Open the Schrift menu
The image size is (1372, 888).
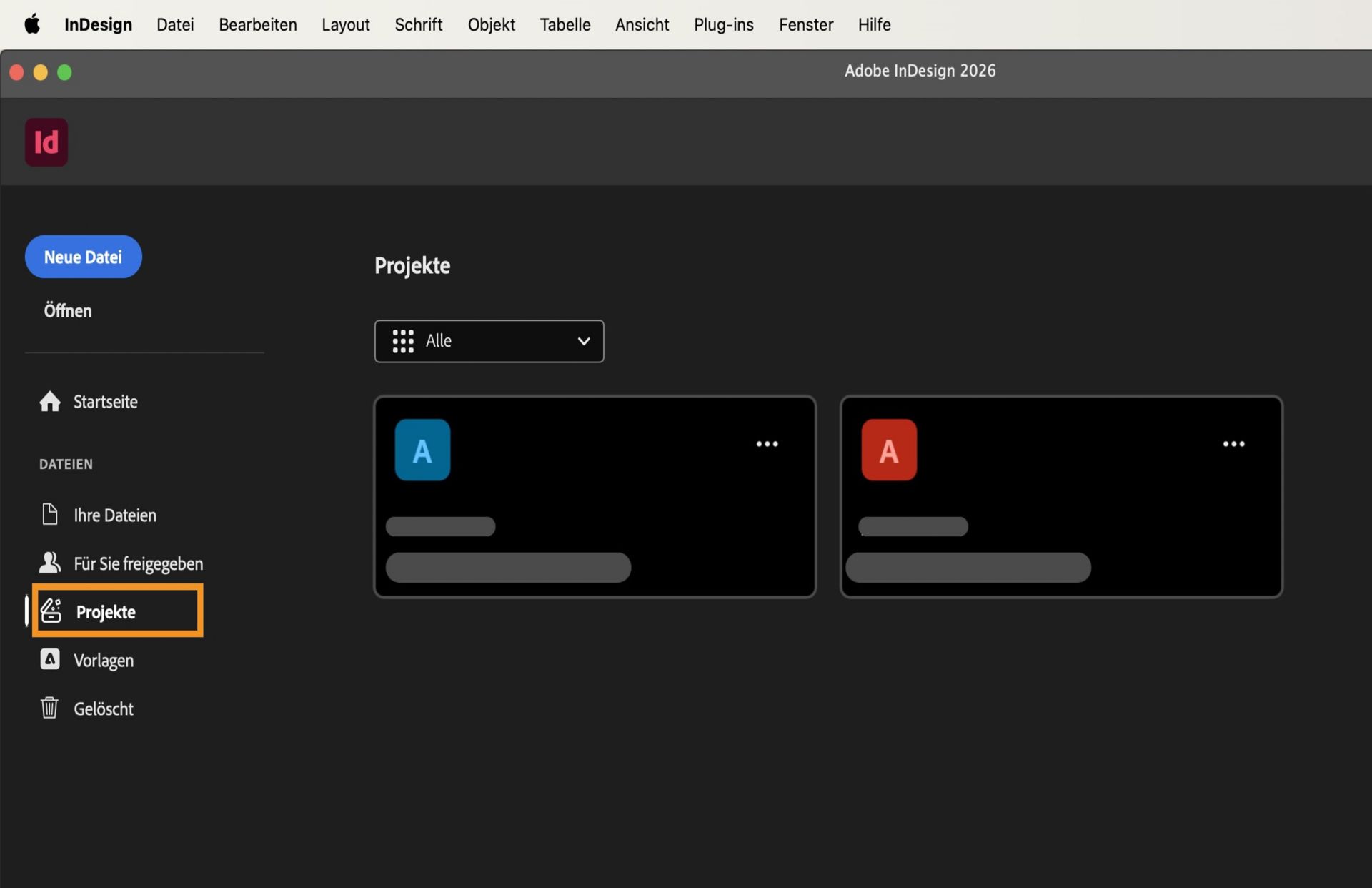pos(419,24)
